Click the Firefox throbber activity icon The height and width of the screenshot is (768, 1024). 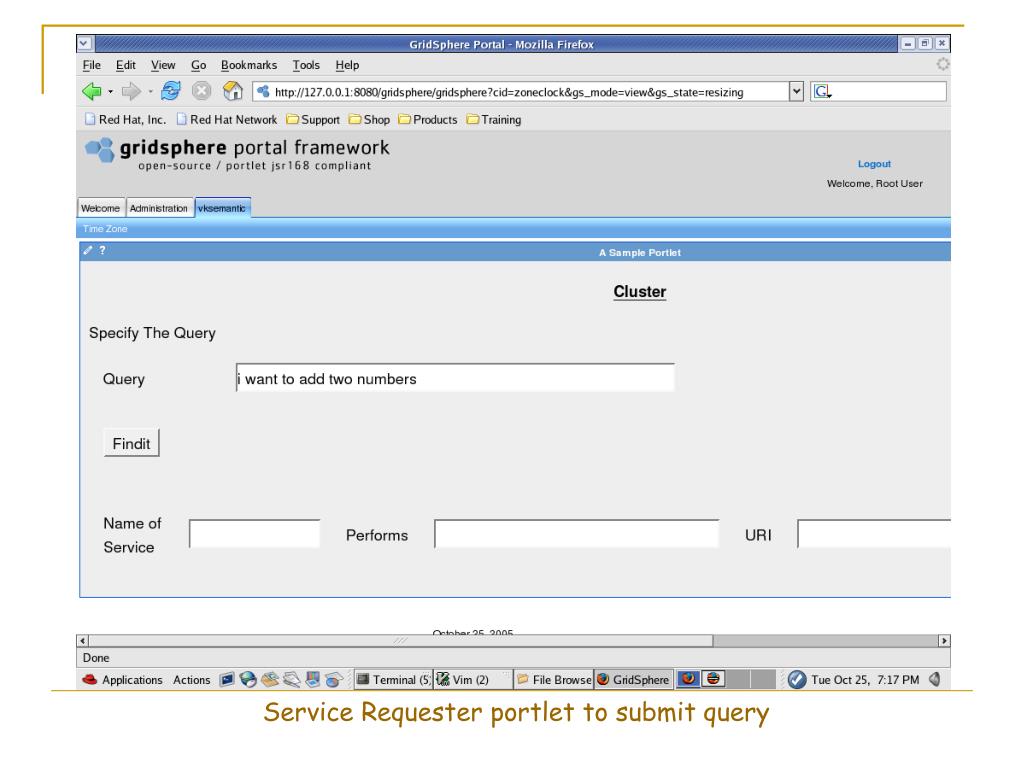[942, 64]
